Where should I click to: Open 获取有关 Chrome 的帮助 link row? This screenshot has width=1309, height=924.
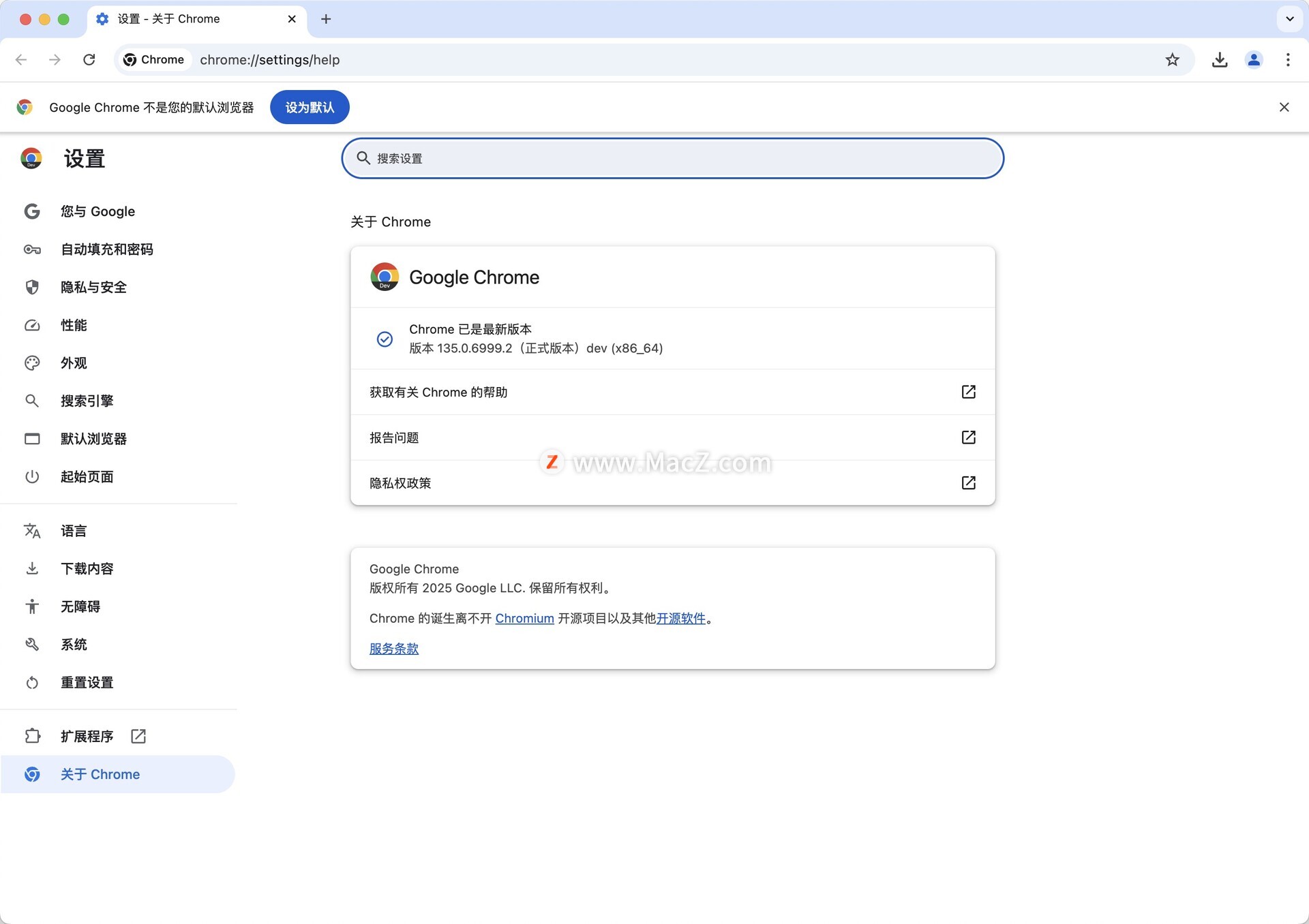coord(672,392)
